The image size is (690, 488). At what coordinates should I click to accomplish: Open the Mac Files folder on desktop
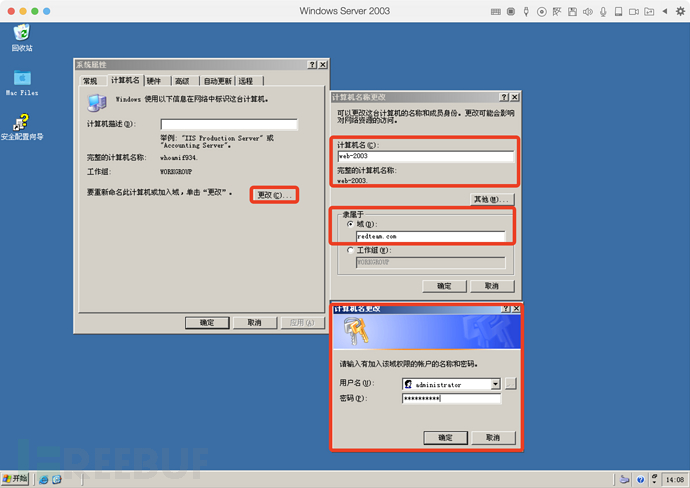click(x=22, y=83)
